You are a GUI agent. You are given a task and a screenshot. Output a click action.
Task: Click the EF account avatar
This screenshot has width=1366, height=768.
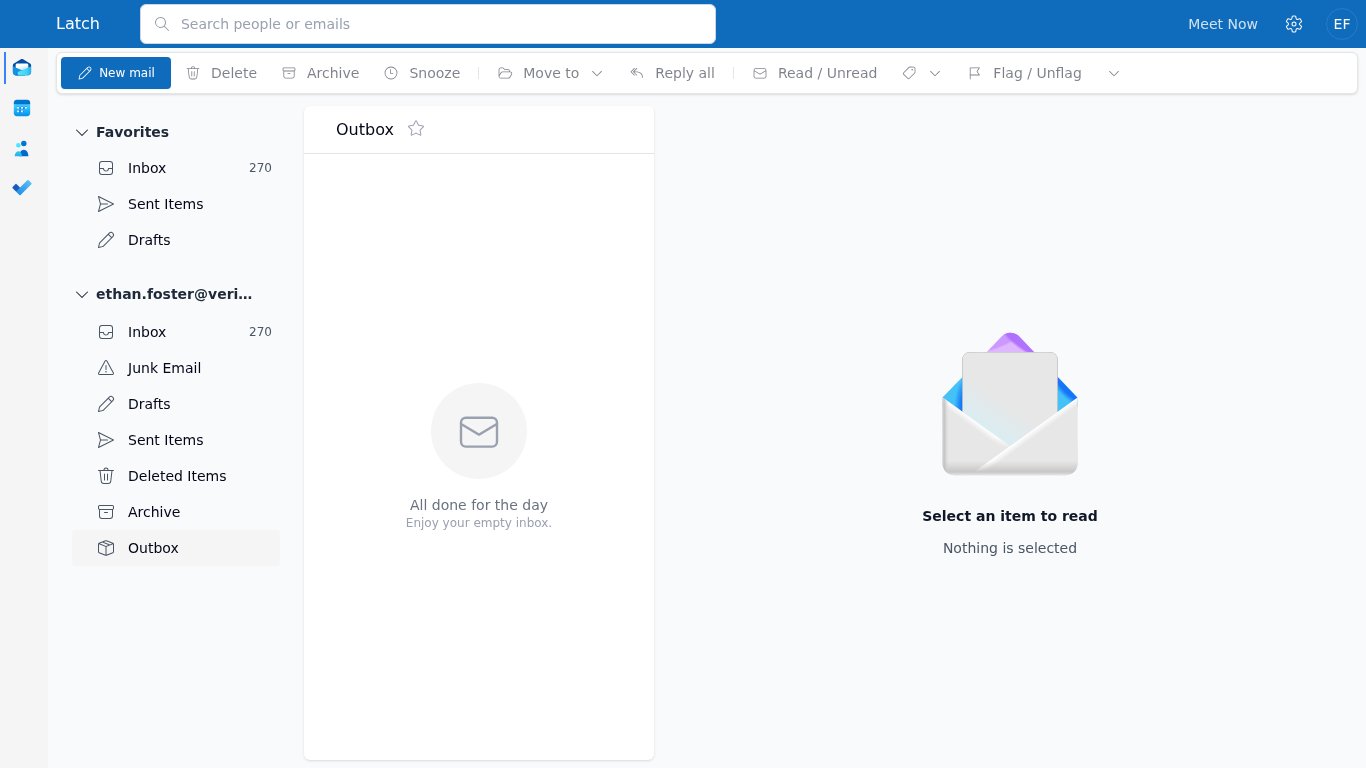tap(1342, 24)
